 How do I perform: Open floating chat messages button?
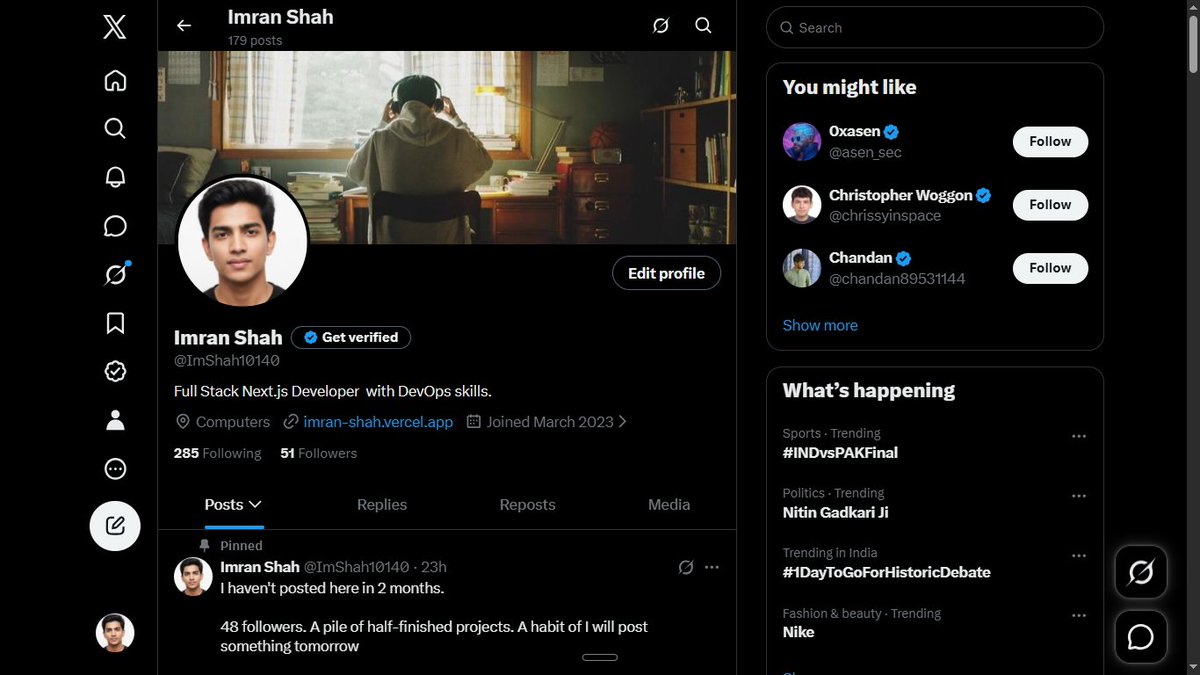(x=1141, y=637)
